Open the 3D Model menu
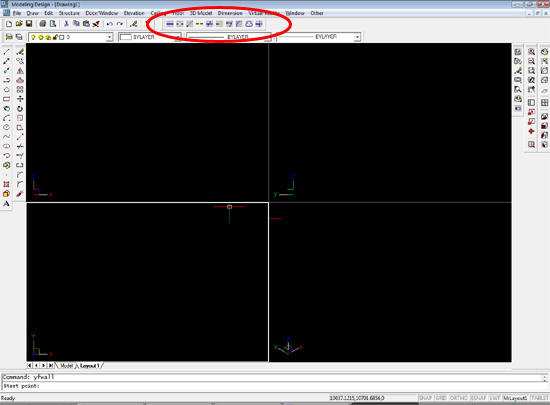Image resolution: width=550 pixels, height=405 pixels. pos(201,13)
